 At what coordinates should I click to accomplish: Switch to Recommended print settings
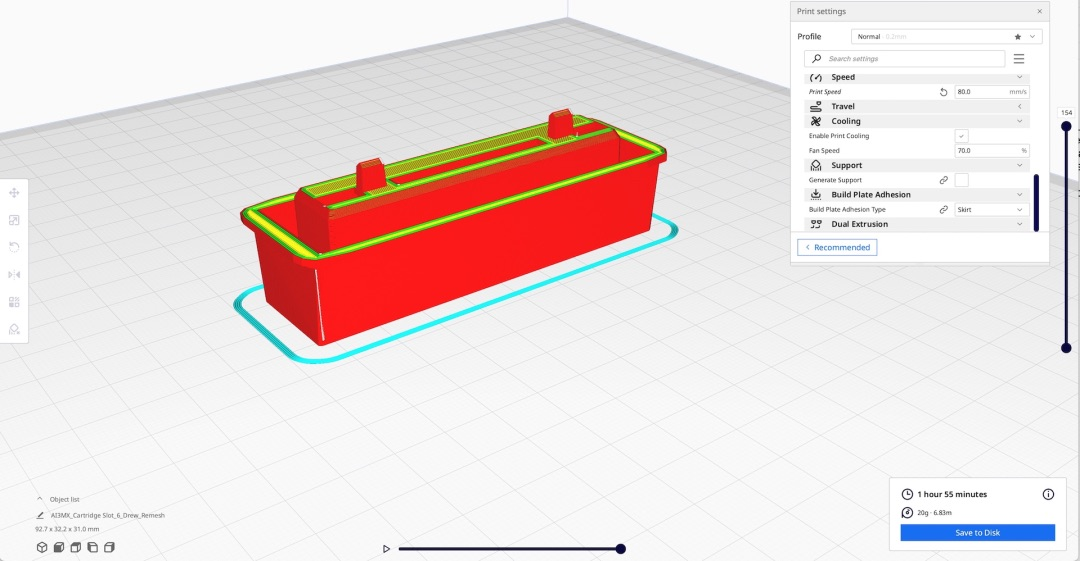point(837,247)
